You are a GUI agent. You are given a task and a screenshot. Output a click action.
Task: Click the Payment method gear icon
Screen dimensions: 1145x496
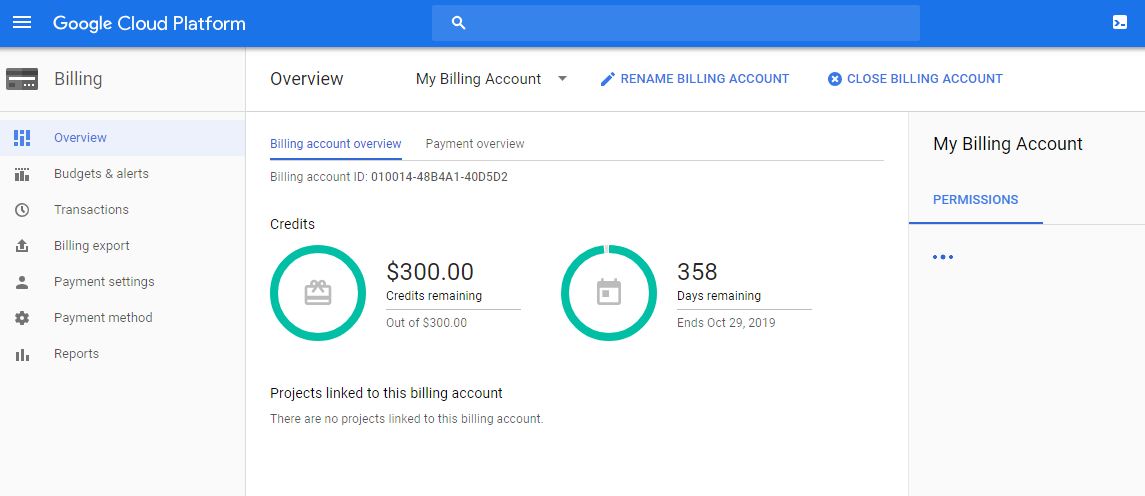22,318
